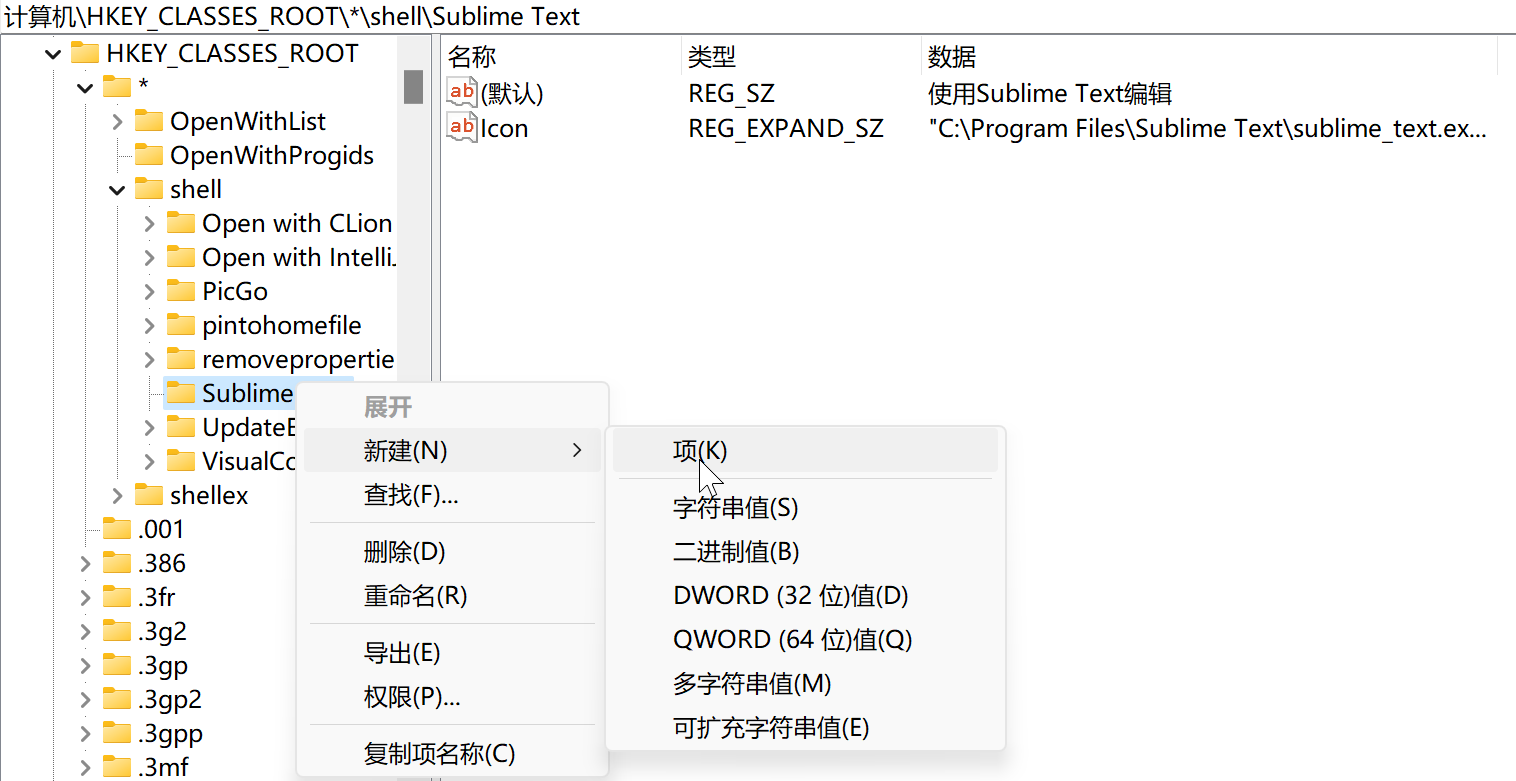The width and height of the screenshot is (1516, 781).
Task: Choose 多字符串值(M) in the submenu
Action: (805, 684)
